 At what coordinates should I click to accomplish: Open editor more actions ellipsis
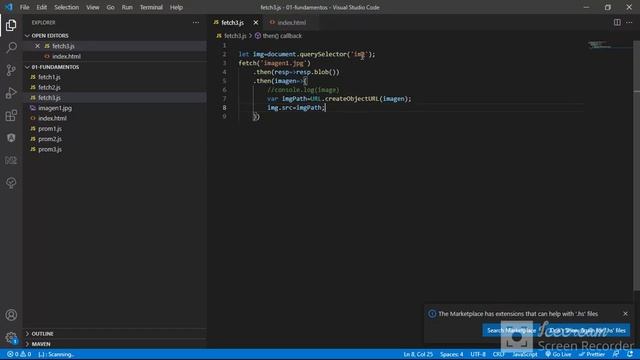[x=629, y=22]
